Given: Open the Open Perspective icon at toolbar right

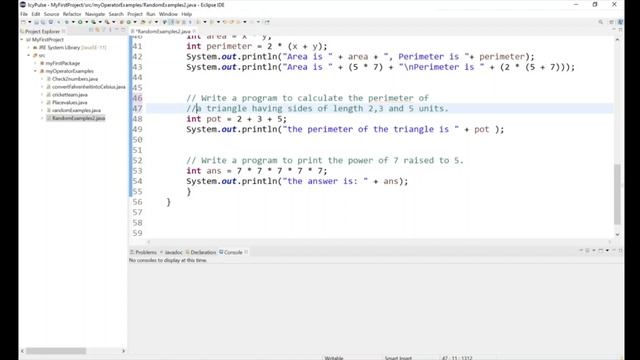Looking at the screenshot, I should point(611,22).
